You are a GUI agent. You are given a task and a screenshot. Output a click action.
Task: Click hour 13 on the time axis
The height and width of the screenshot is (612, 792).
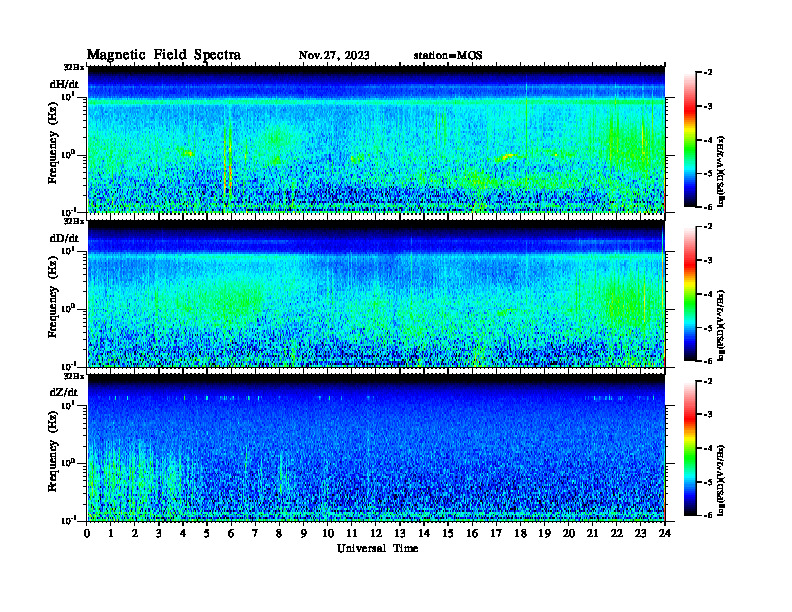pyautogui.click(x=400, y=534)
